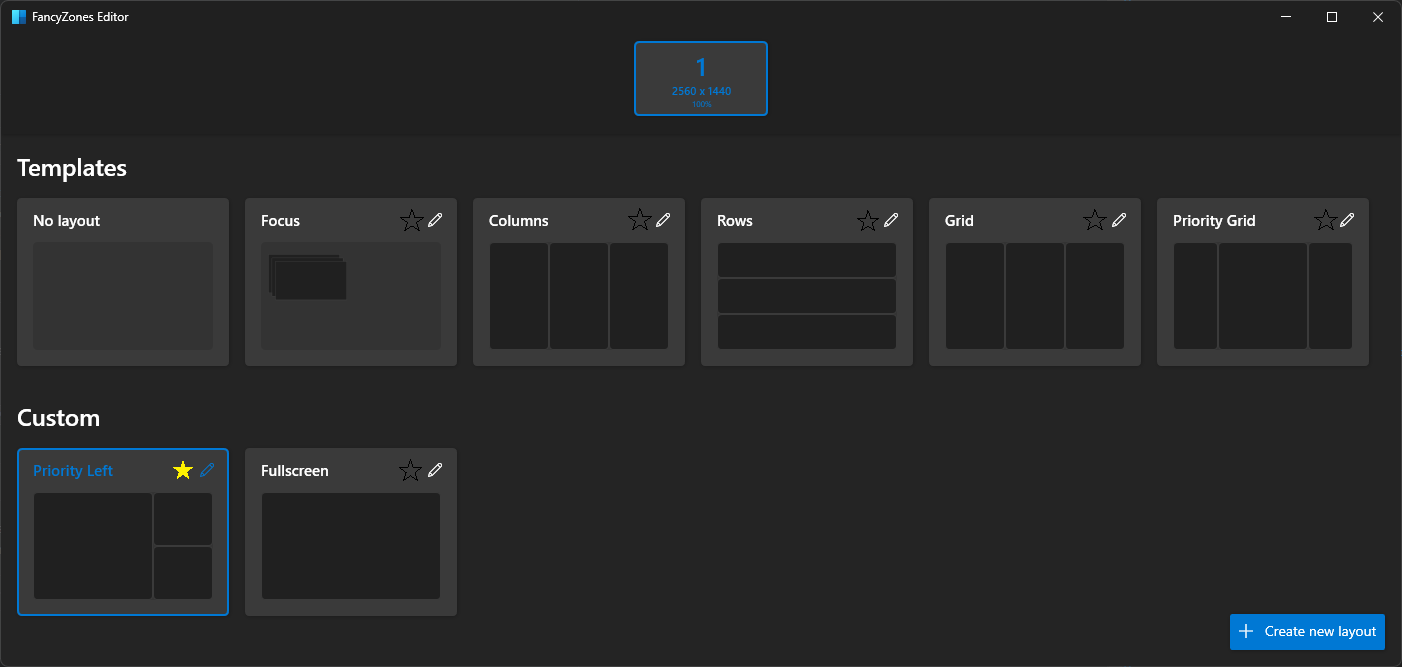The height and width of the screenshot is (667, 1402).
Task: Apply the Columns layout preview
Action: point(579,296)
